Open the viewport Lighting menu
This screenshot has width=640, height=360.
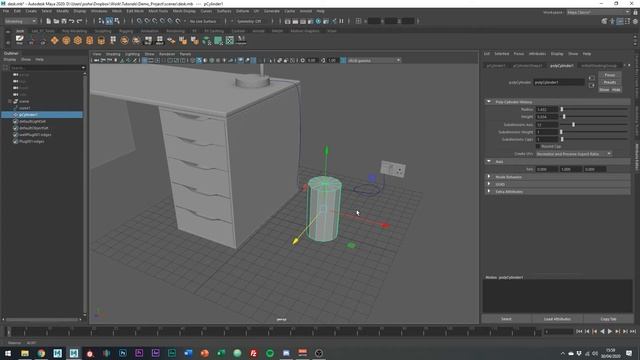[132, 54]
